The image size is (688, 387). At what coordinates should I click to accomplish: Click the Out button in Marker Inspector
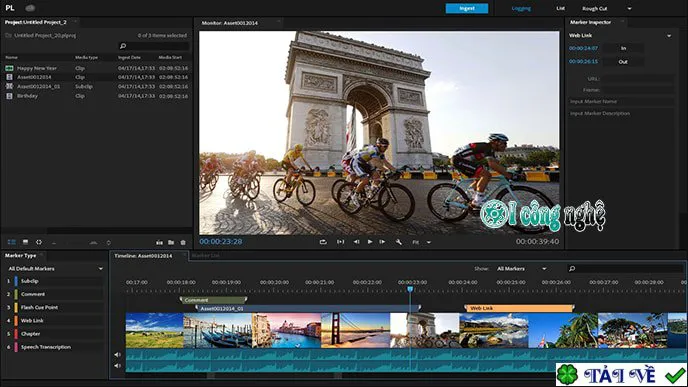point(623,62)
